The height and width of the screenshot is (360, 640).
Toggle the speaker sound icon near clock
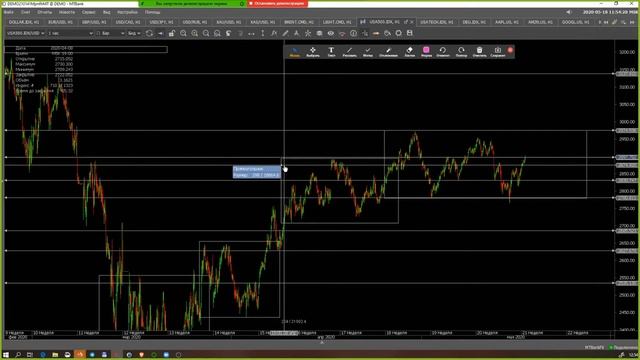[x=568, y=12]
